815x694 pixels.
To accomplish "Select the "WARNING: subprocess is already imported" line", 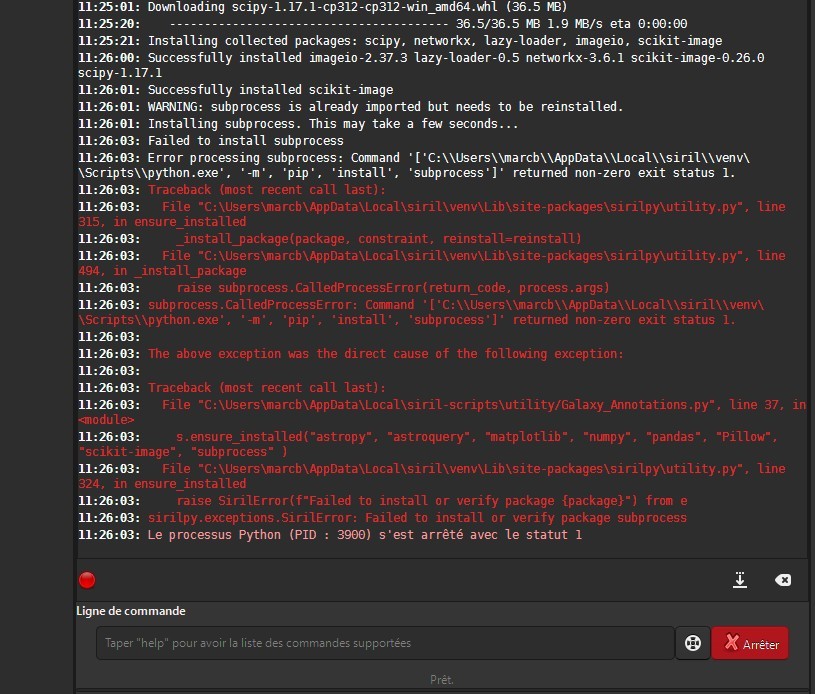I will point(350,107).
